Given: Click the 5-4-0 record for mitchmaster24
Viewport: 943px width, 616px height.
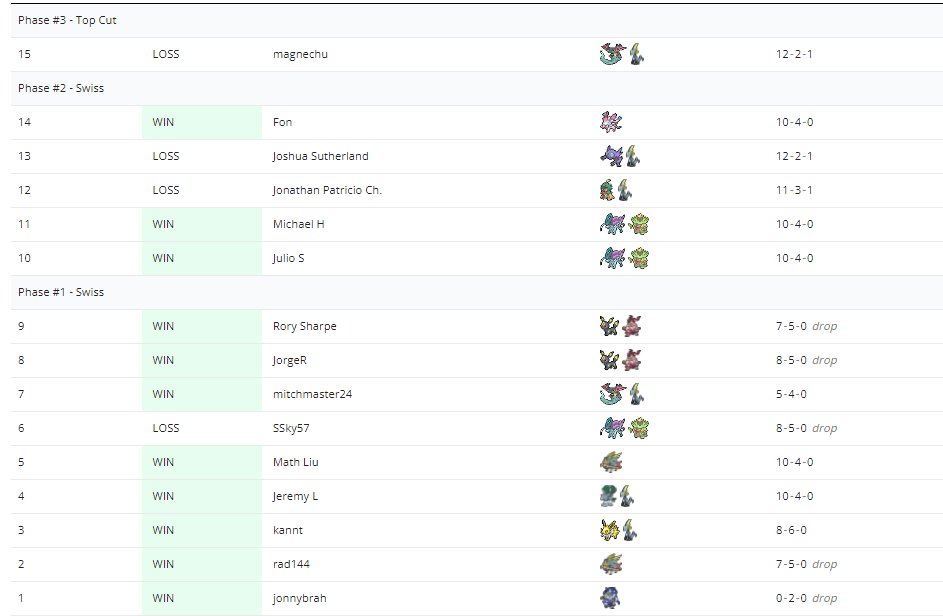Looking at the screenshot, I should pos(791,394).
